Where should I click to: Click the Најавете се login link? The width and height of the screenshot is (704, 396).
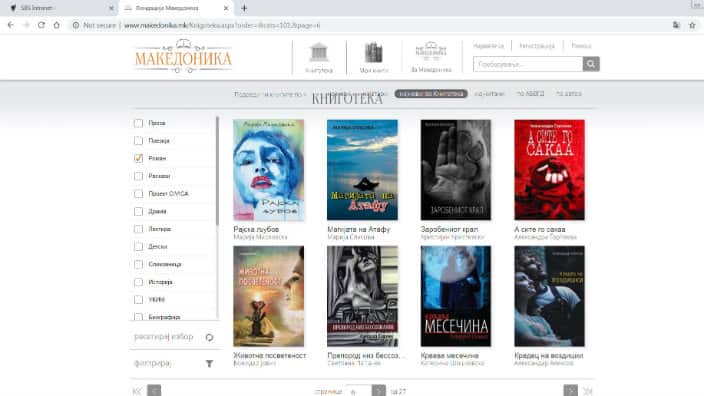pos(488,46)
